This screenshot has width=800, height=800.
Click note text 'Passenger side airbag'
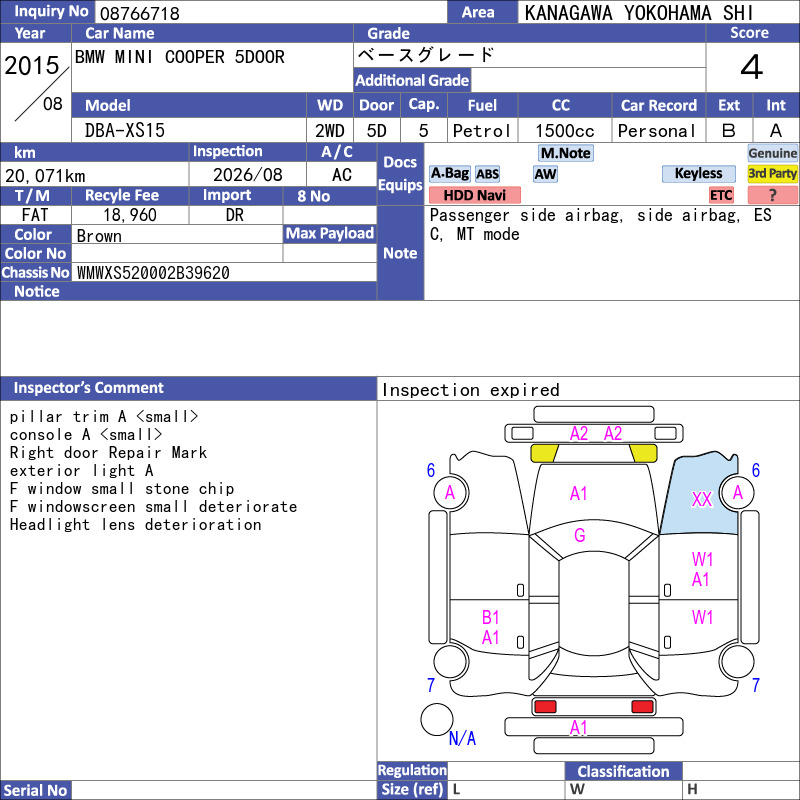(x=526, y=215)
